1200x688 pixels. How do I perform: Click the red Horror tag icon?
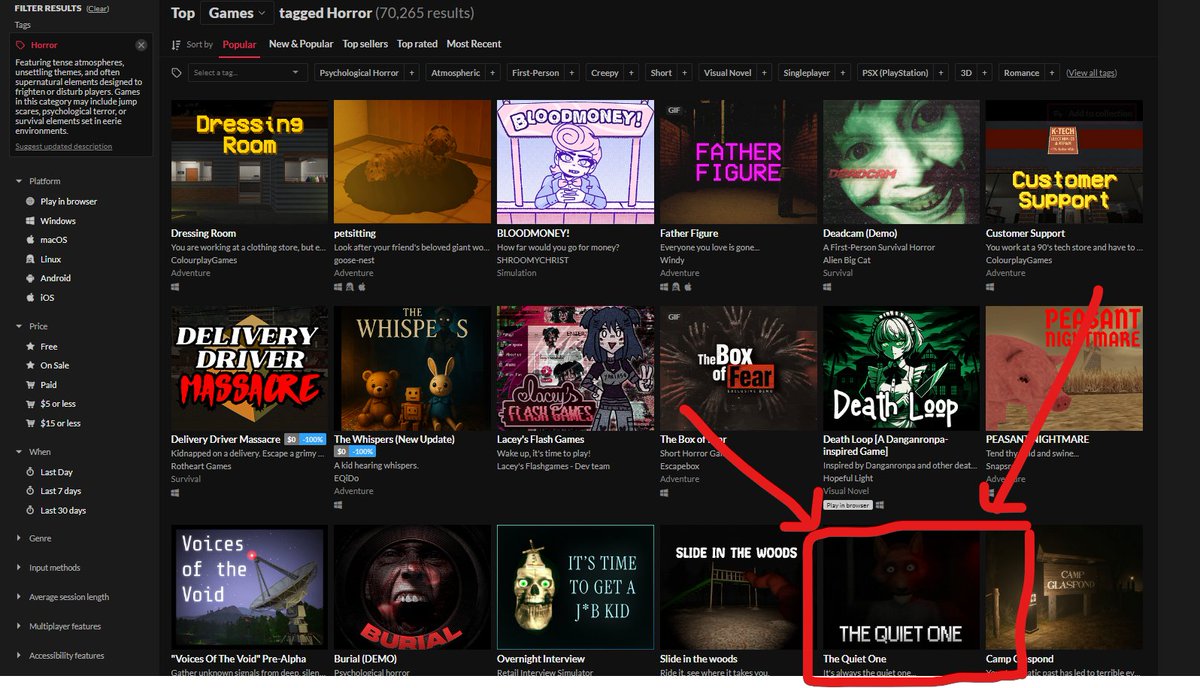[x=21, y=45]
